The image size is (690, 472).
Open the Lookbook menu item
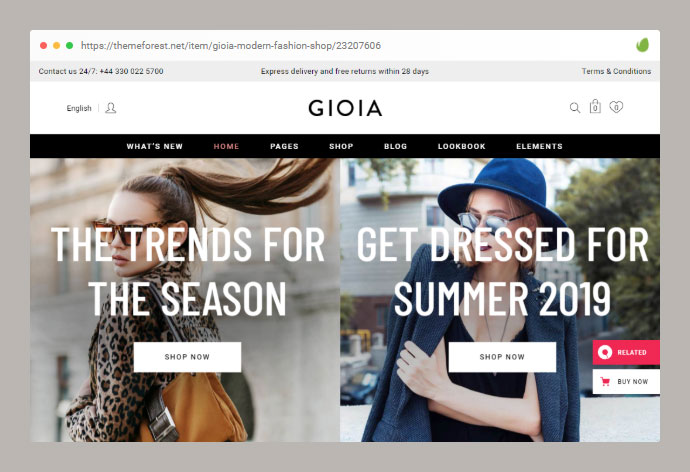point(462,146)
